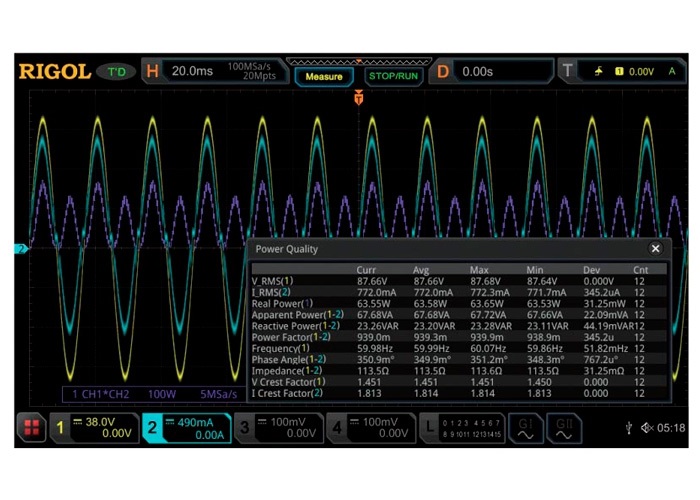This screenshot has width=700, height=500.
Task: Click the GI waveform generator icon
Action: (526, 428)
